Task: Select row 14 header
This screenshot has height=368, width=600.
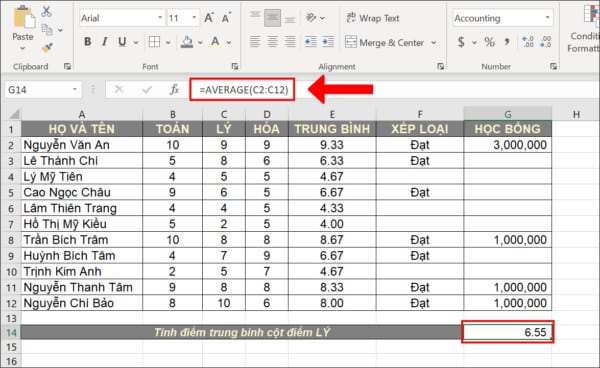Action: (11, 332)
